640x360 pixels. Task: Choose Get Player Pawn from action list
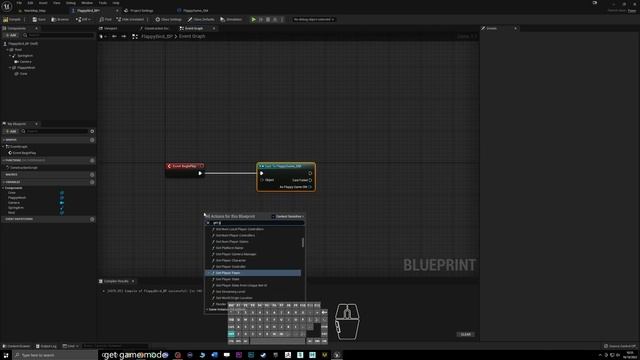pyautogui.click(x=253, y=273)
